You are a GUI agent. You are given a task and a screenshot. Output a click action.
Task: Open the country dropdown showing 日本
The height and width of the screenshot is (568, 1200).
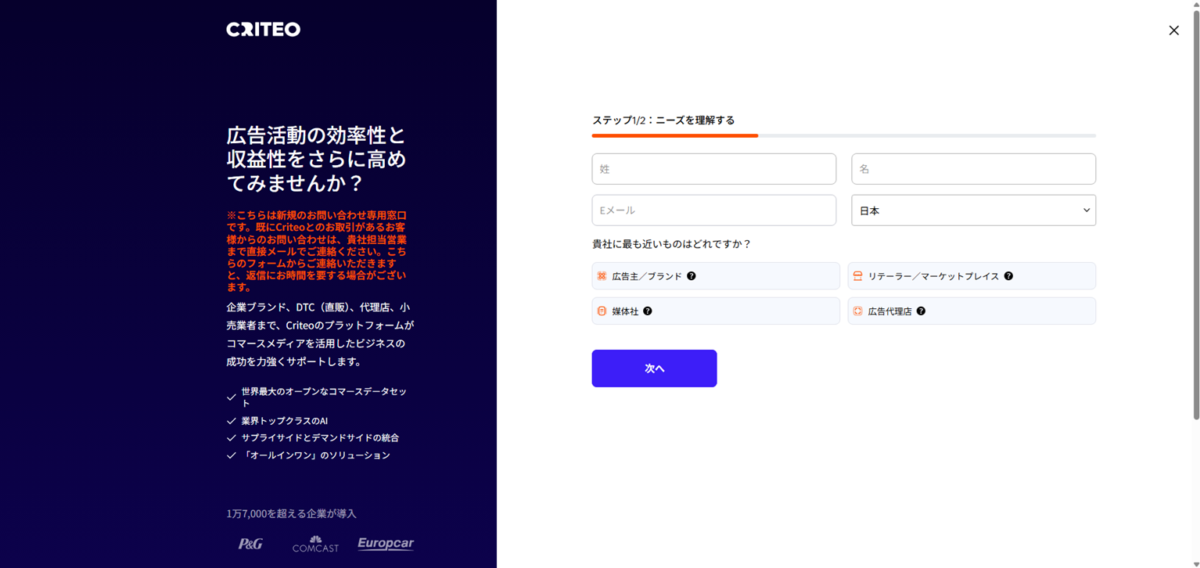click(974, 210)
